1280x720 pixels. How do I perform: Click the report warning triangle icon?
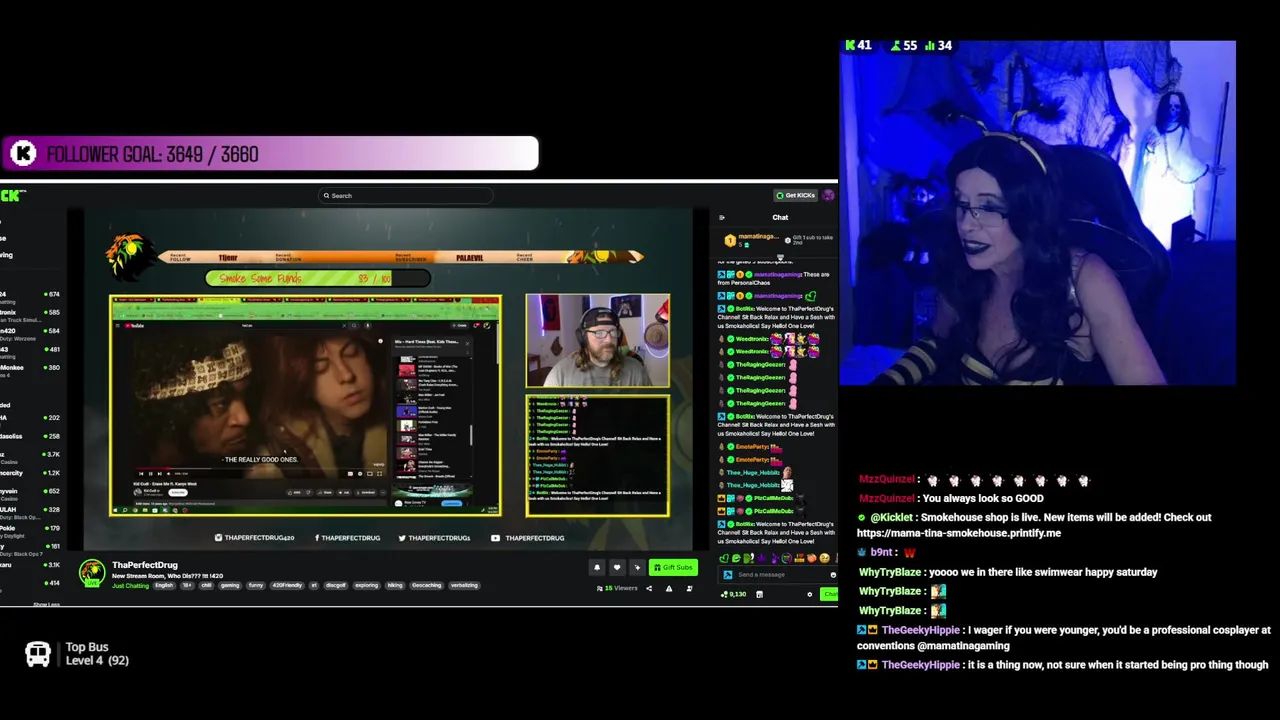point(669,588)
